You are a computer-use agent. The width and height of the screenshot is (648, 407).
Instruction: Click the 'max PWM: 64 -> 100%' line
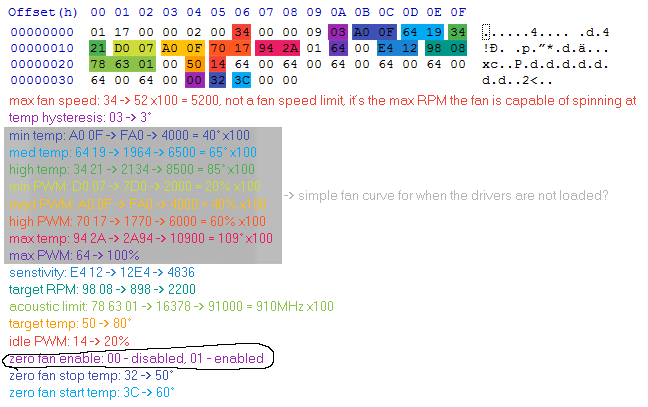point(74,255)
